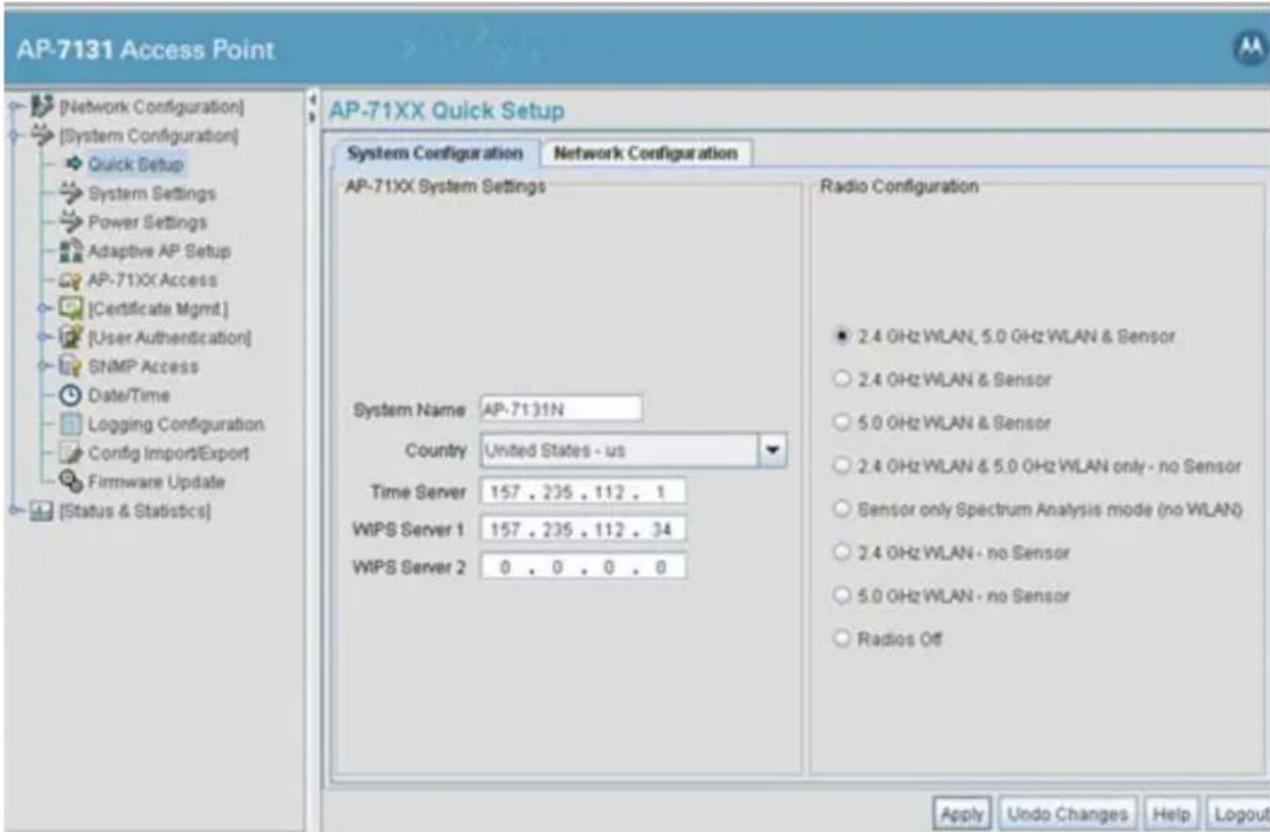Open System Settings in the tree
This screenshot has height=832, width=1270.
(x=151, y=192)
